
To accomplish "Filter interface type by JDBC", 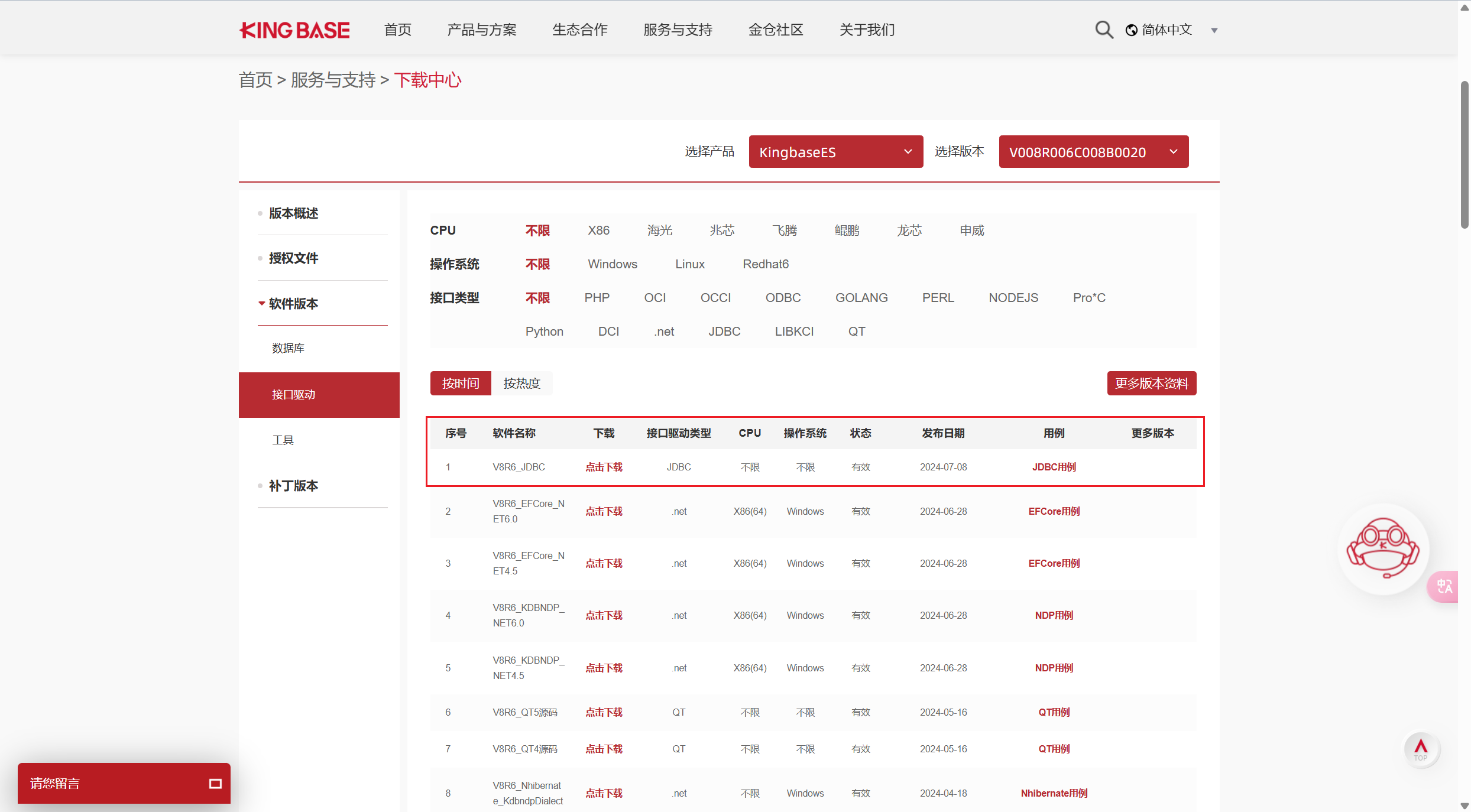I will click(724, 332).
